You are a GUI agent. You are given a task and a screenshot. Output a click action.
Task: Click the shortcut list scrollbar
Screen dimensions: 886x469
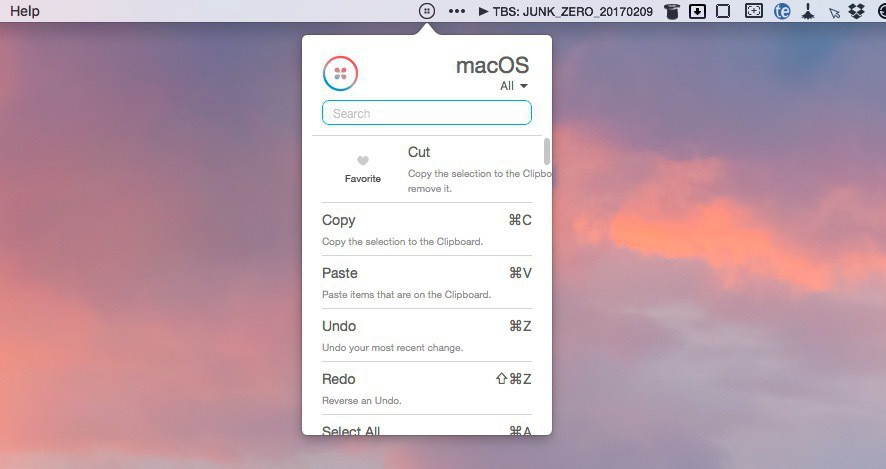pos(546,151)
